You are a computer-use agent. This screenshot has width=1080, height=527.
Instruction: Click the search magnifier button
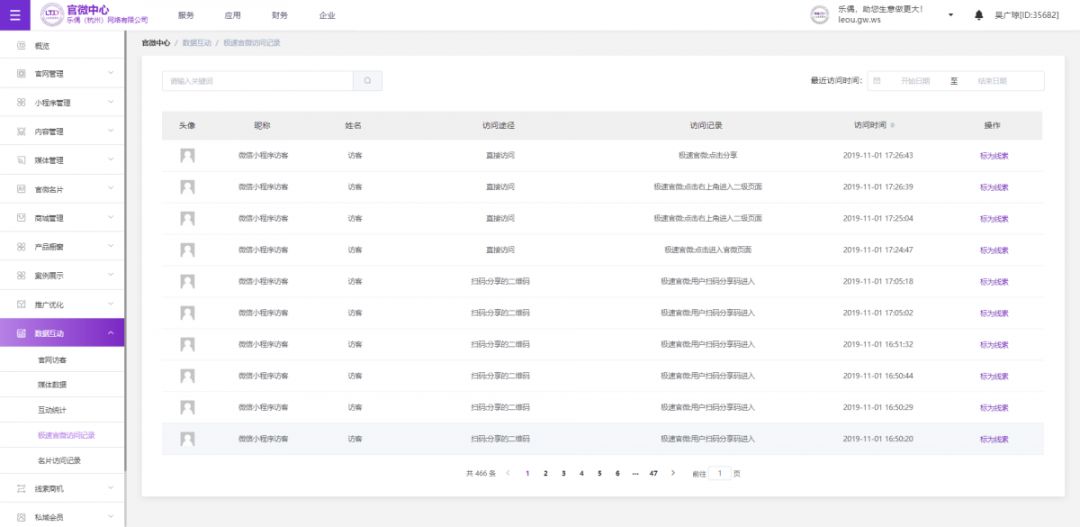(x=368, y=81)
